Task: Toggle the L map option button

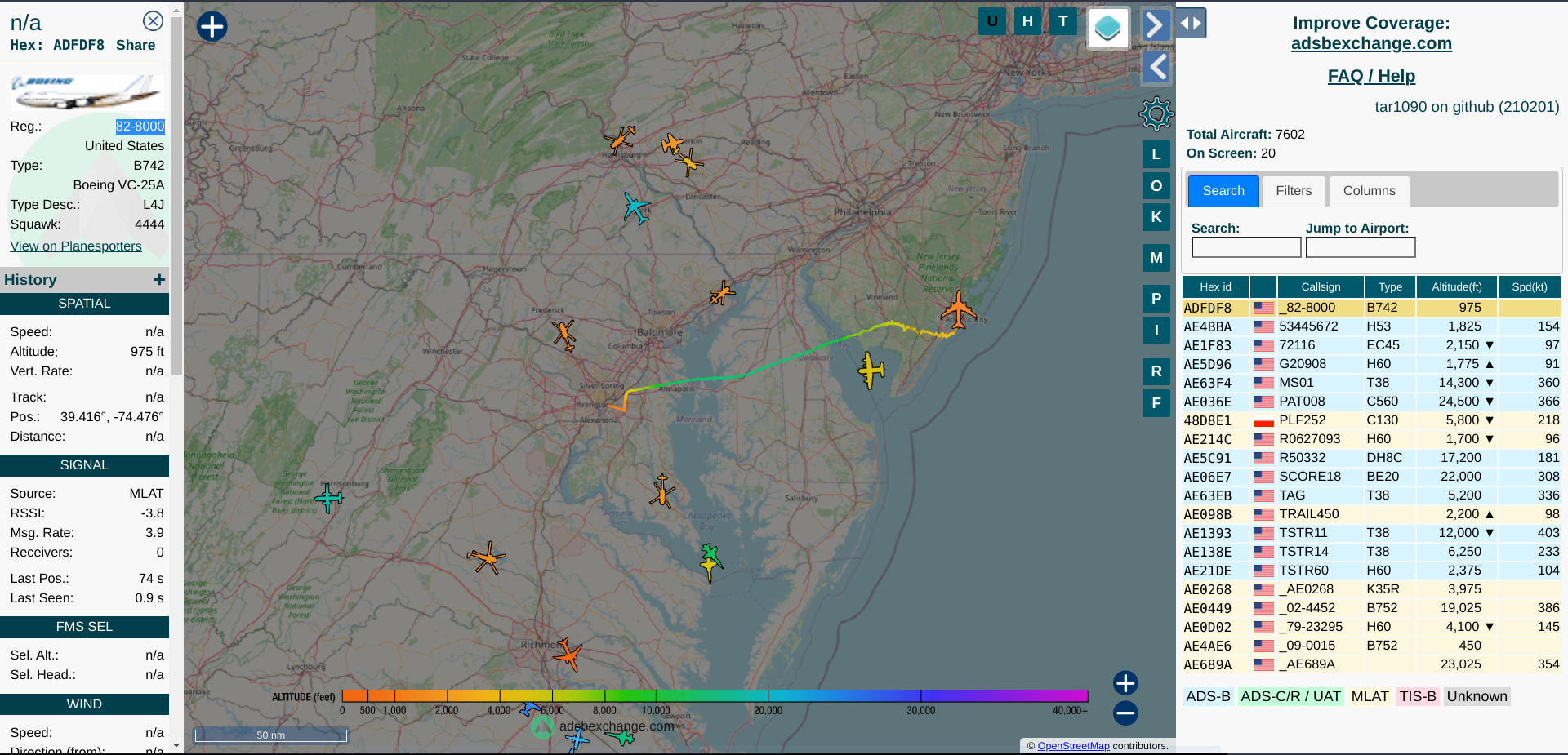Action: click(x=1156, y=154)
